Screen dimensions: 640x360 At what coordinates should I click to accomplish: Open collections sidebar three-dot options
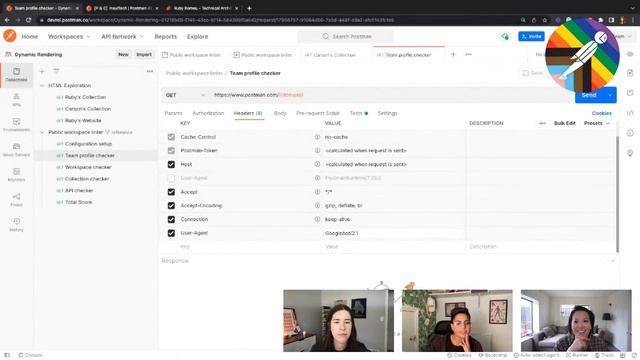tap(150, 71)
